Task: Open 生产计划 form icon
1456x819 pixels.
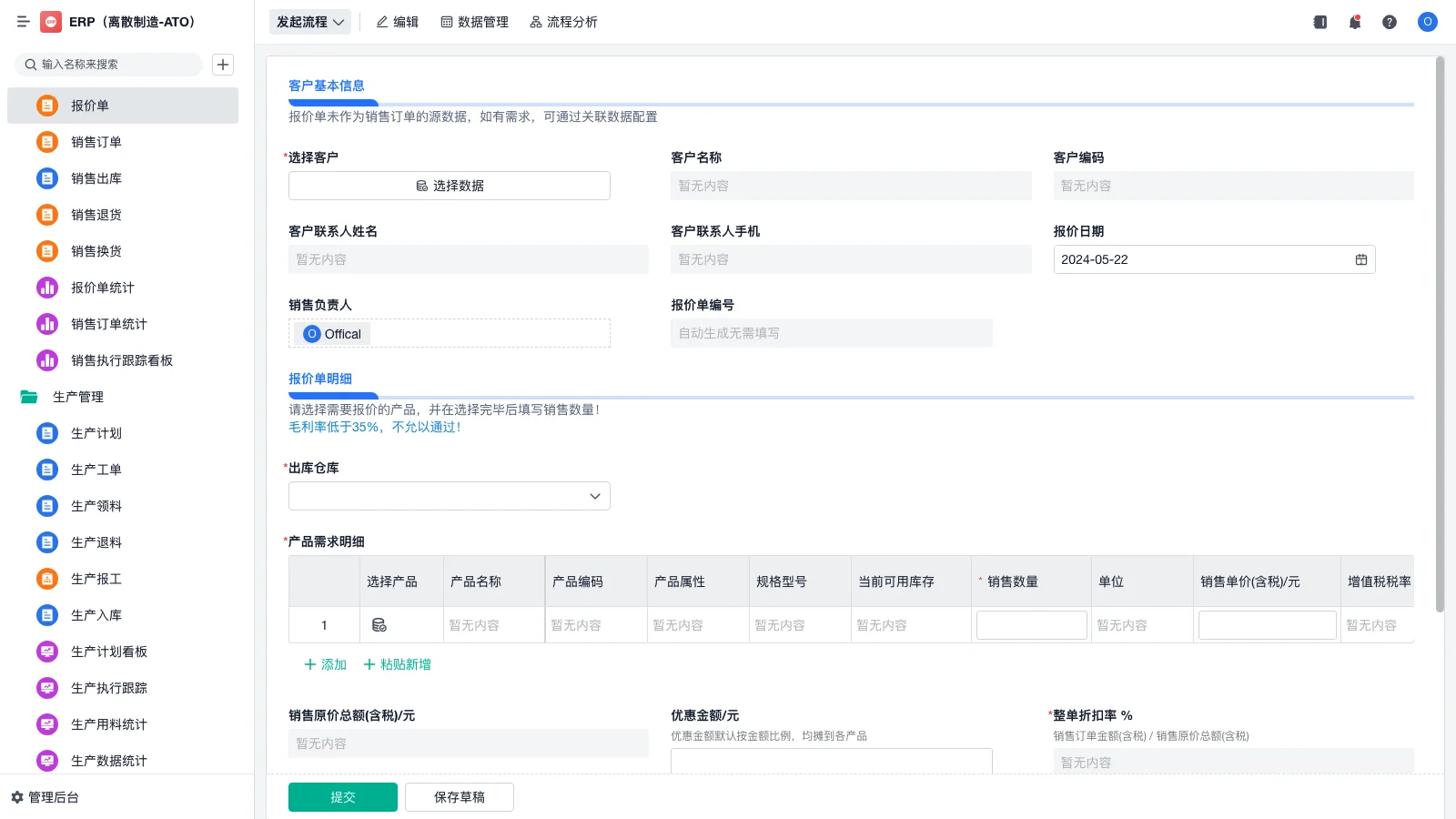Action: (47, 433)
